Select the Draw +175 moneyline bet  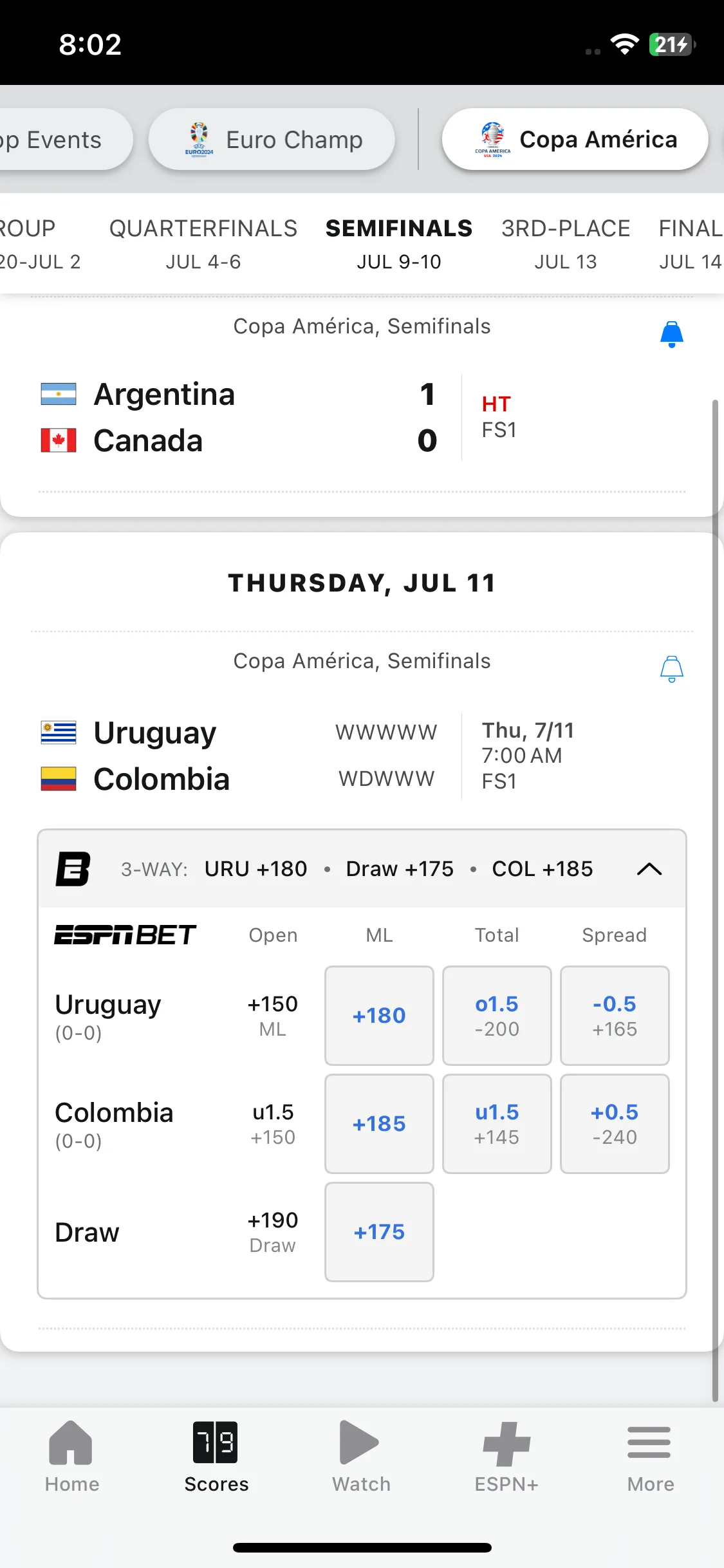click(x=379, y=1232)
